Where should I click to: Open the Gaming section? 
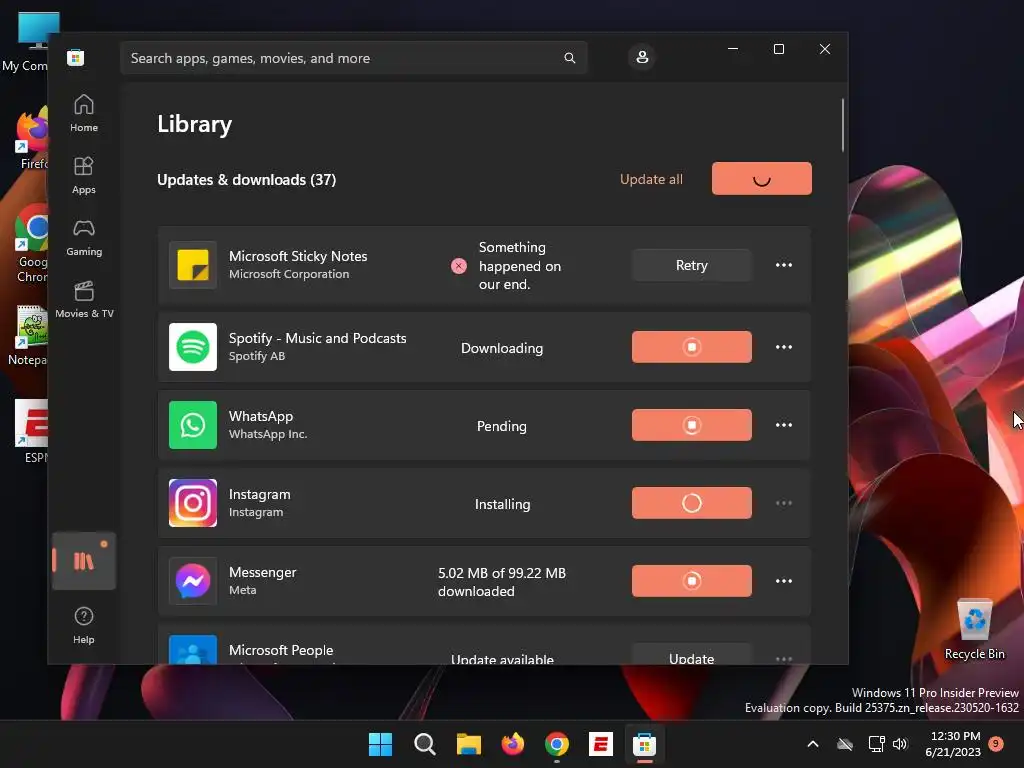[84, 238]
